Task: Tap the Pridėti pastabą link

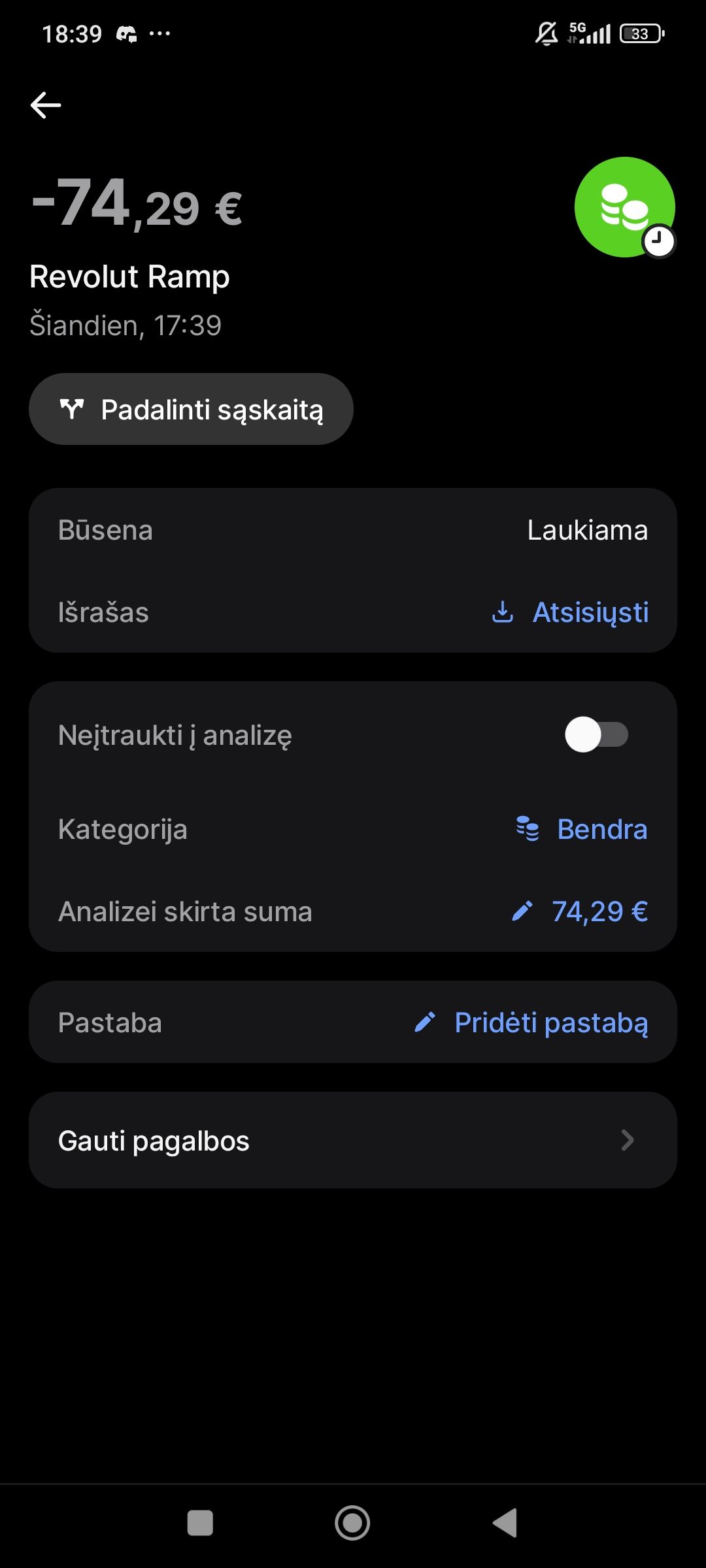Action: [551, 1022]
